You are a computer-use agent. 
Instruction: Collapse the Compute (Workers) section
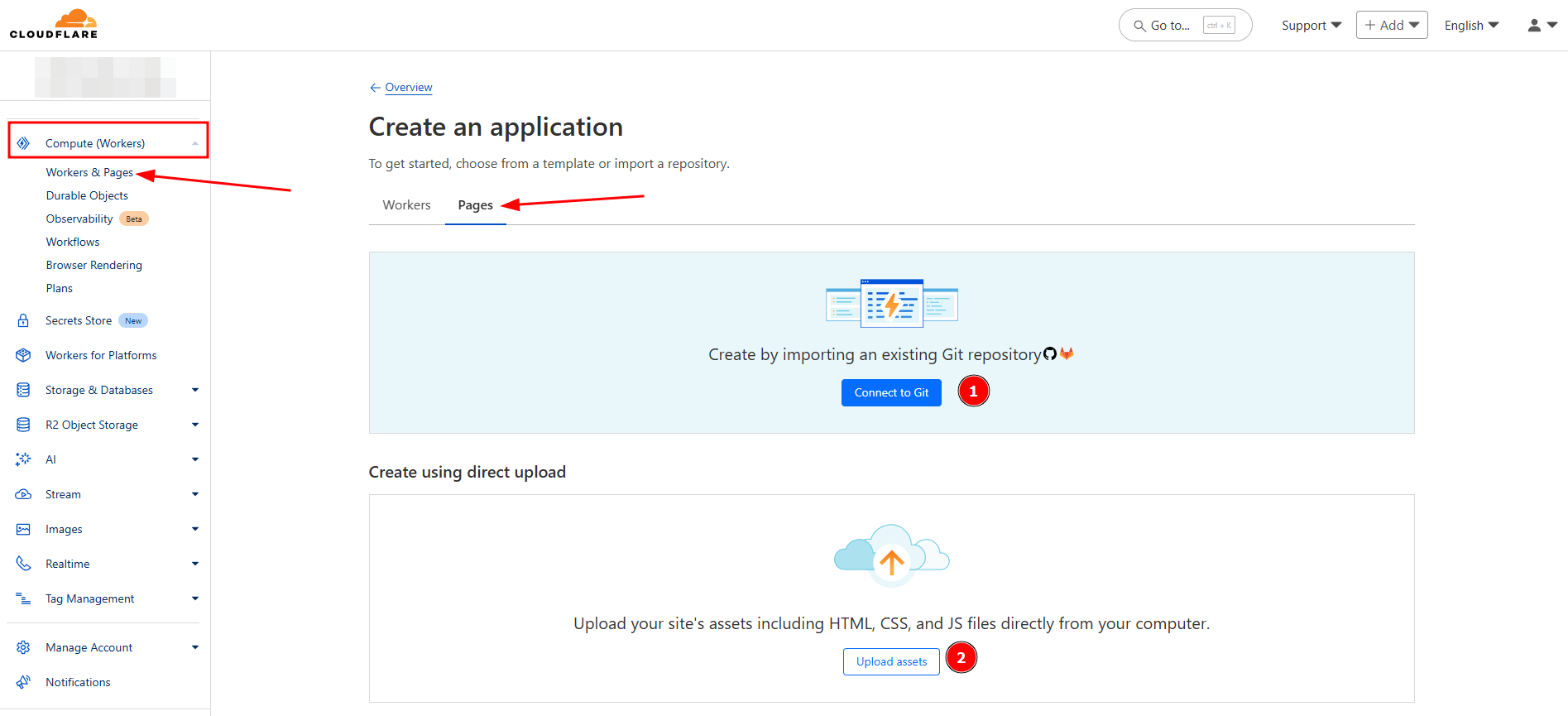[x=195, y=143]
